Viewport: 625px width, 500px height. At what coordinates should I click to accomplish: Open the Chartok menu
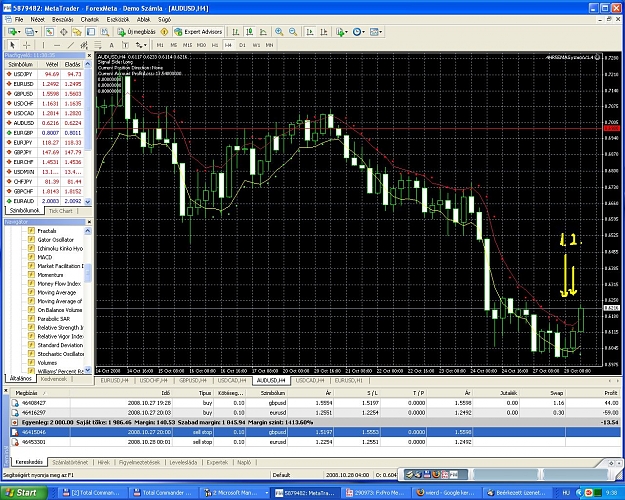click(90, 19)
